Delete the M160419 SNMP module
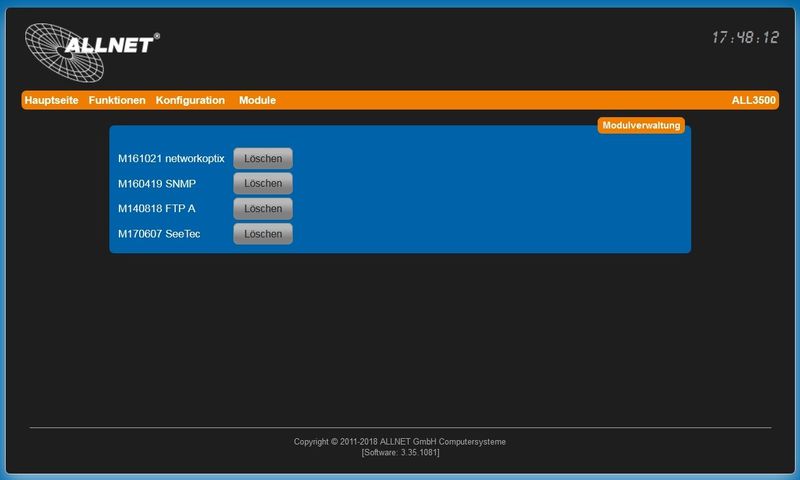The image size is (800, 480). [x=263, y=184]
